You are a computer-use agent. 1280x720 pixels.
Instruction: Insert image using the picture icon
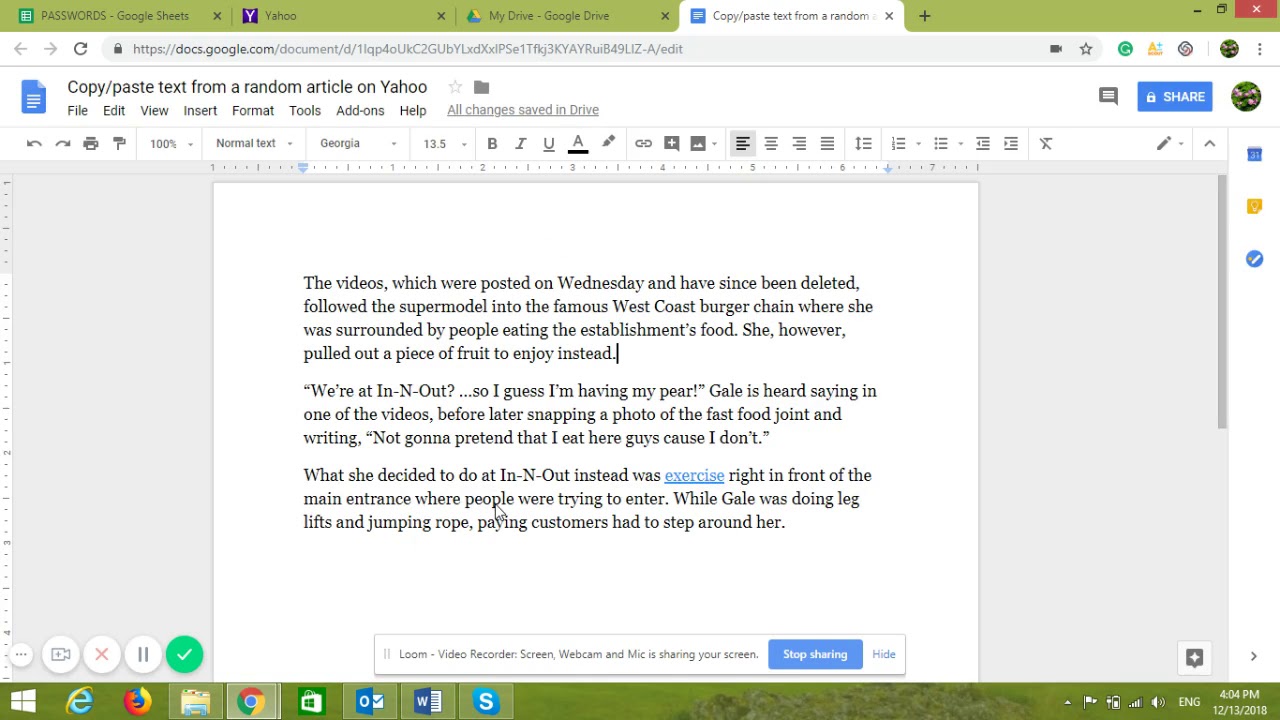698,144
